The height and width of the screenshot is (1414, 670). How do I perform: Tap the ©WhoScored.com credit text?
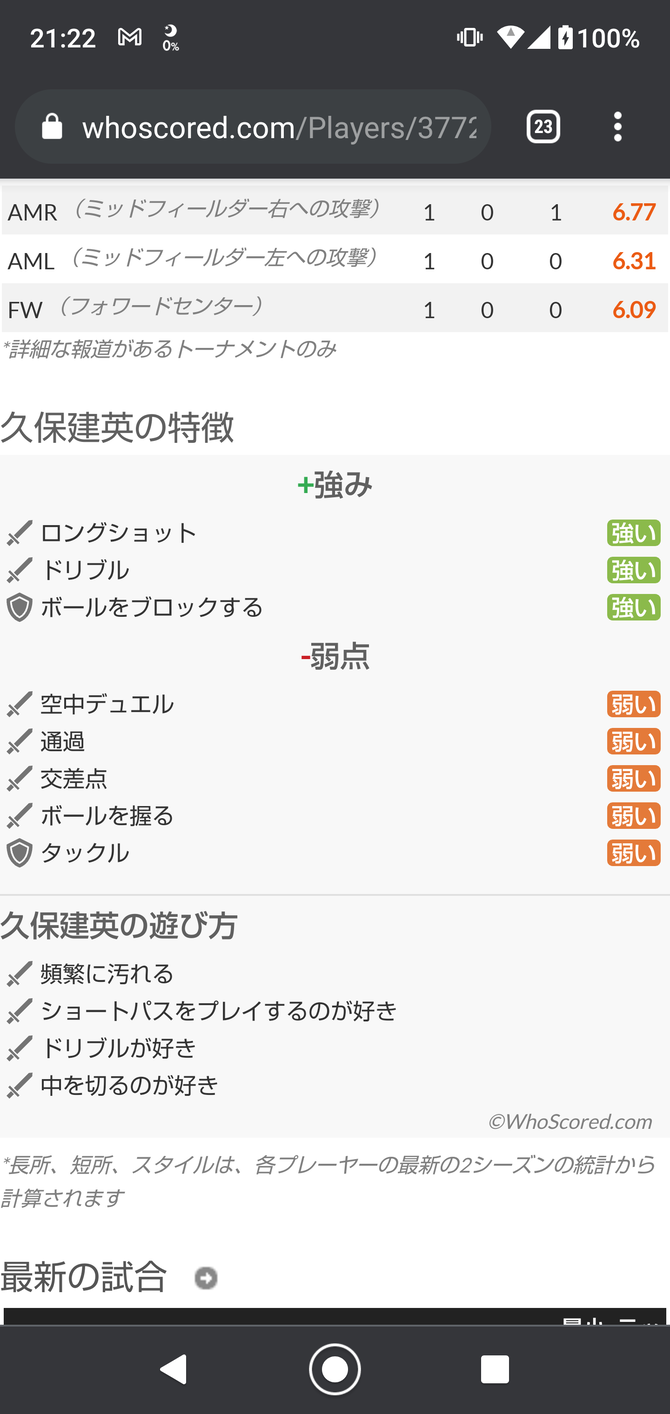pos(570,1122)
